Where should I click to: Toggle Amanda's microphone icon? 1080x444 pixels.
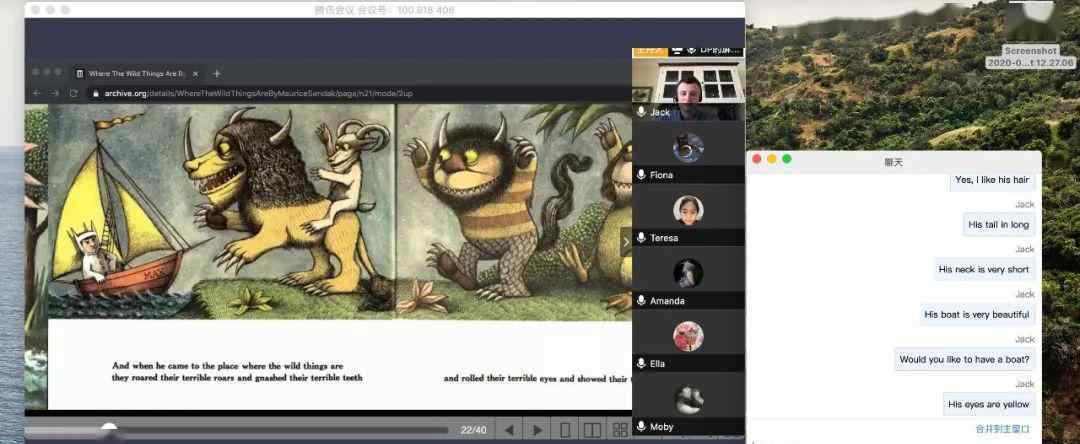641,300
